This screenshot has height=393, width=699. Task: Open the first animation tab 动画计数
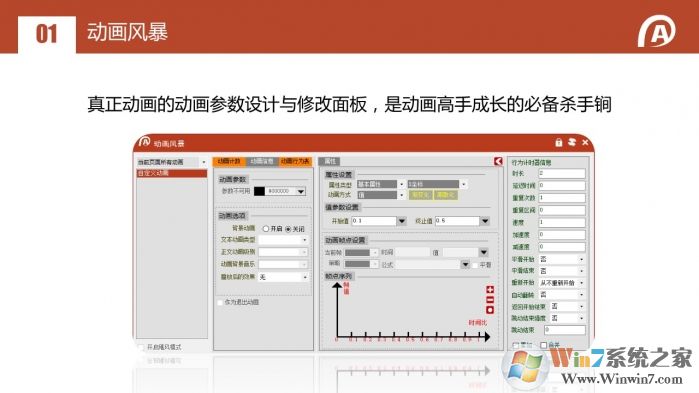pos(229,161)
